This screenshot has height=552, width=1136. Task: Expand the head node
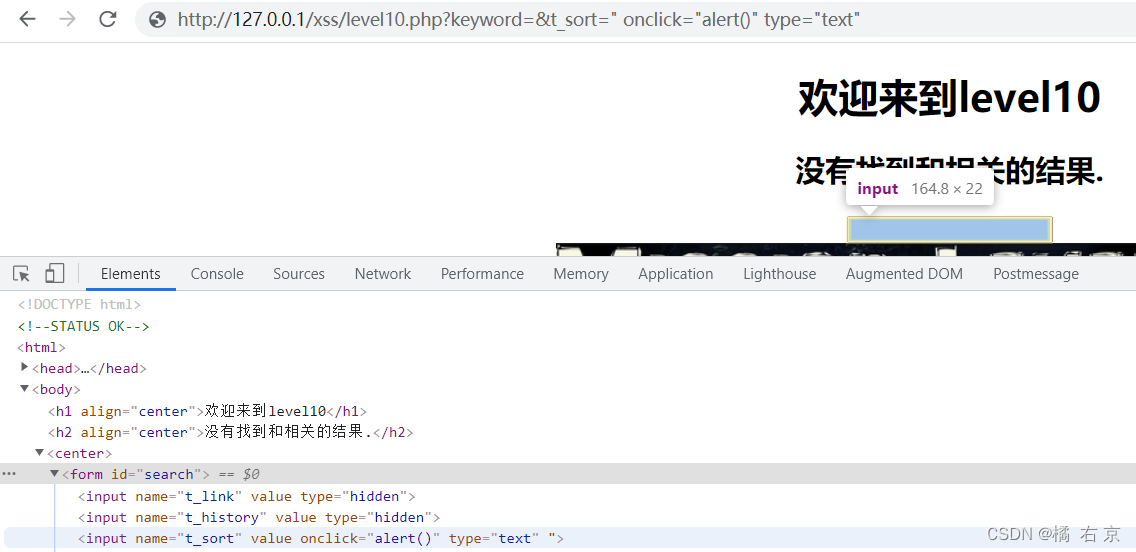[x=25, y=367]
